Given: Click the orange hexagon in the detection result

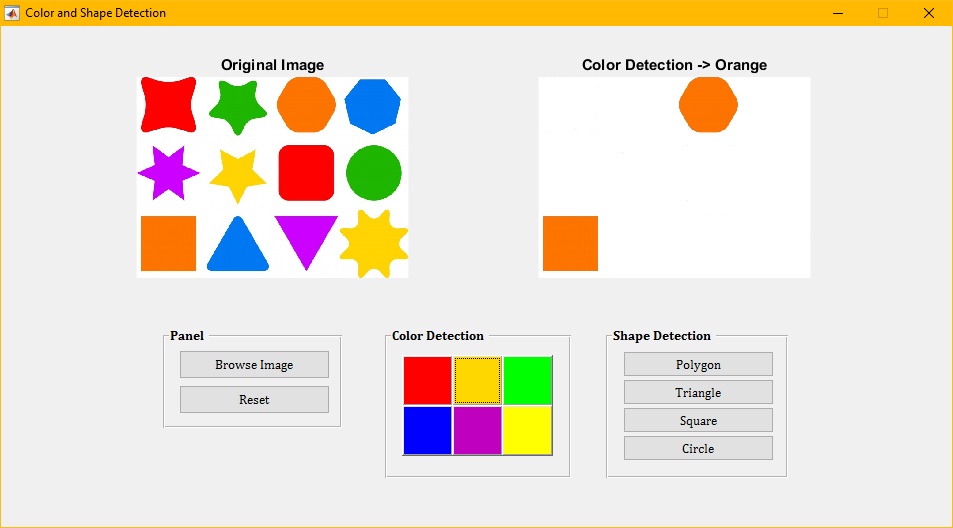Looking at the screenshot, I should tap(708, 104).
